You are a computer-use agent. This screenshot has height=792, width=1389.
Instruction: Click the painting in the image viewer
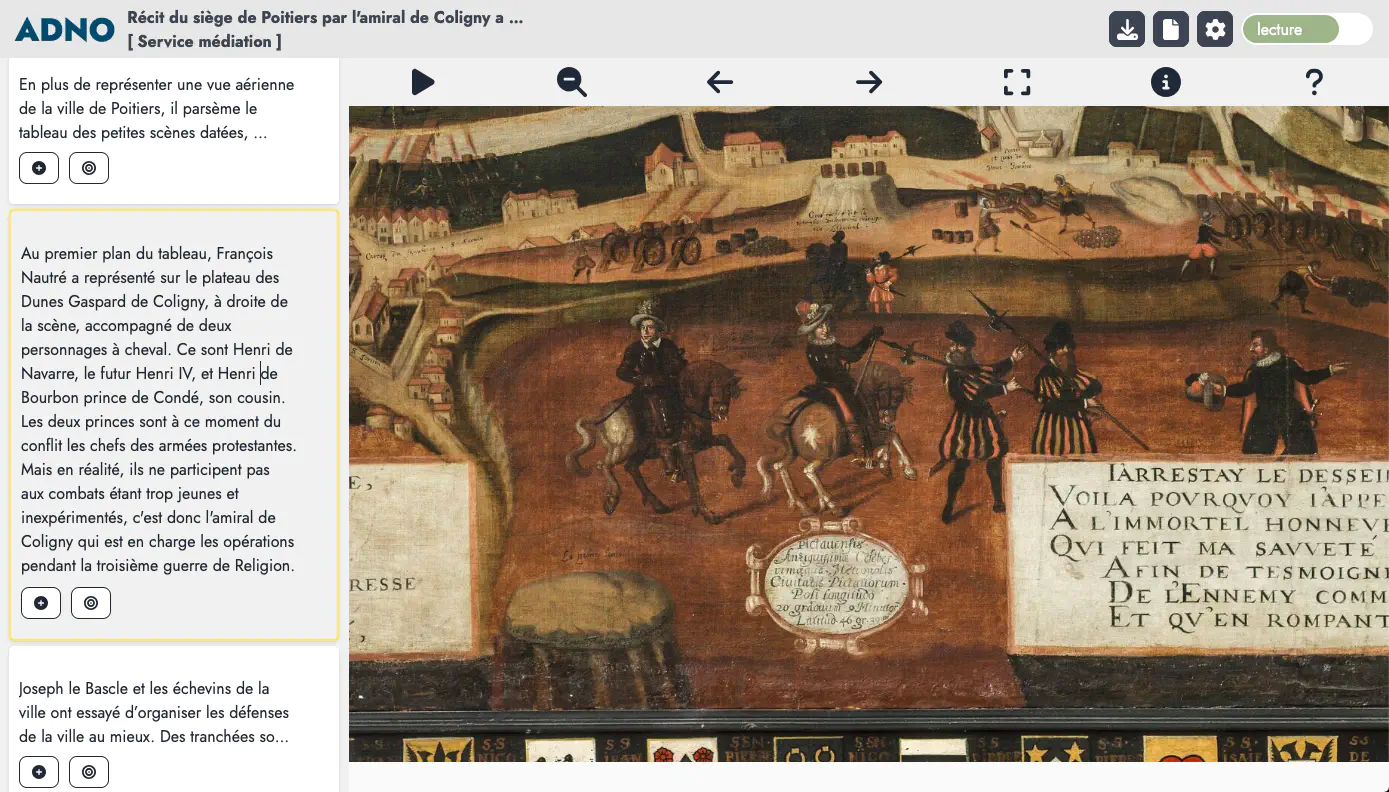[868, 434]
